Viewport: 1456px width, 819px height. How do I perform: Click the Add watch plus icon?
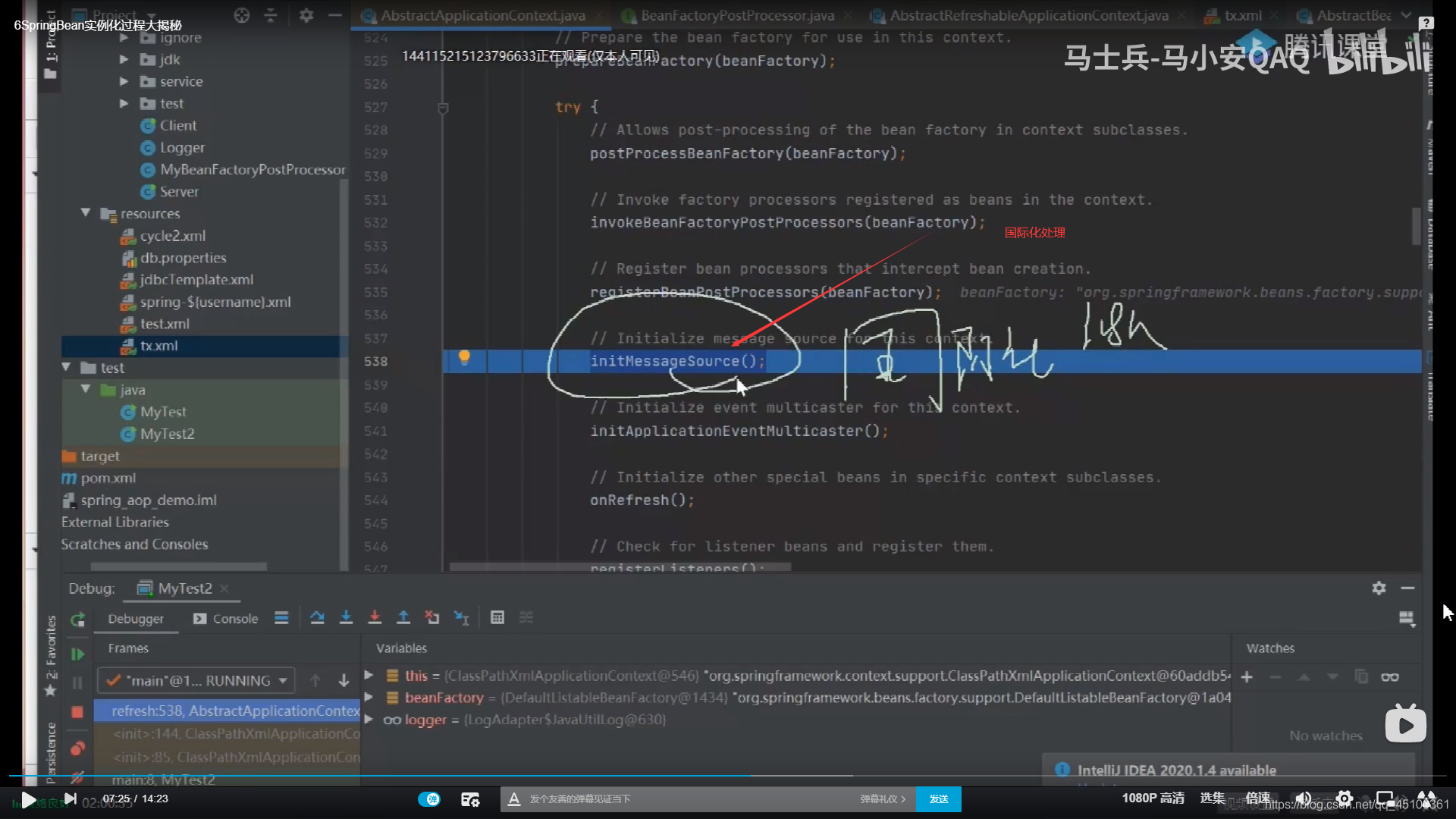[1247, 676]
